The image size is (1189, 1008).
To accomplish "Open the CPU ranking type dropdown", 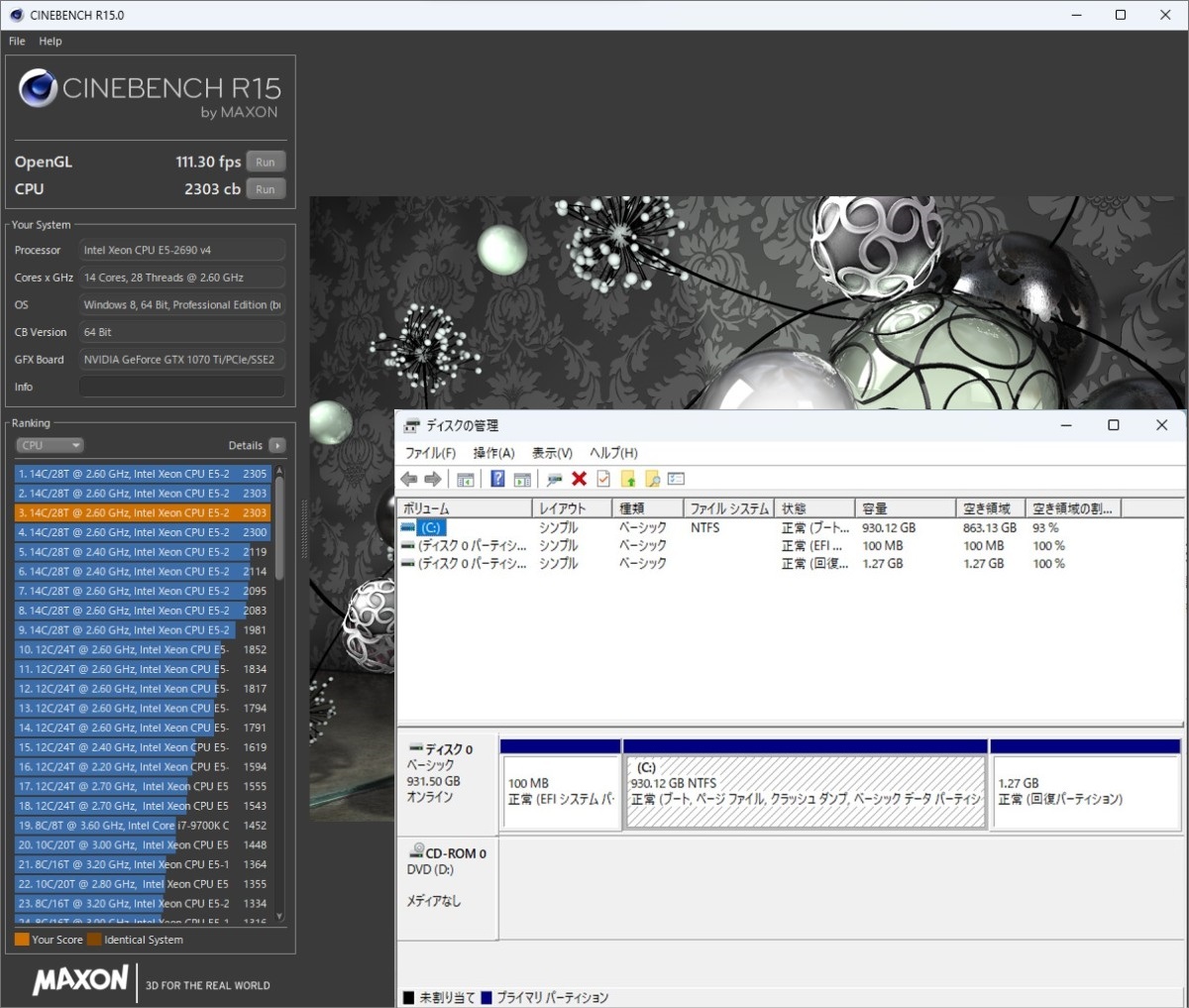I will (50, 446).
